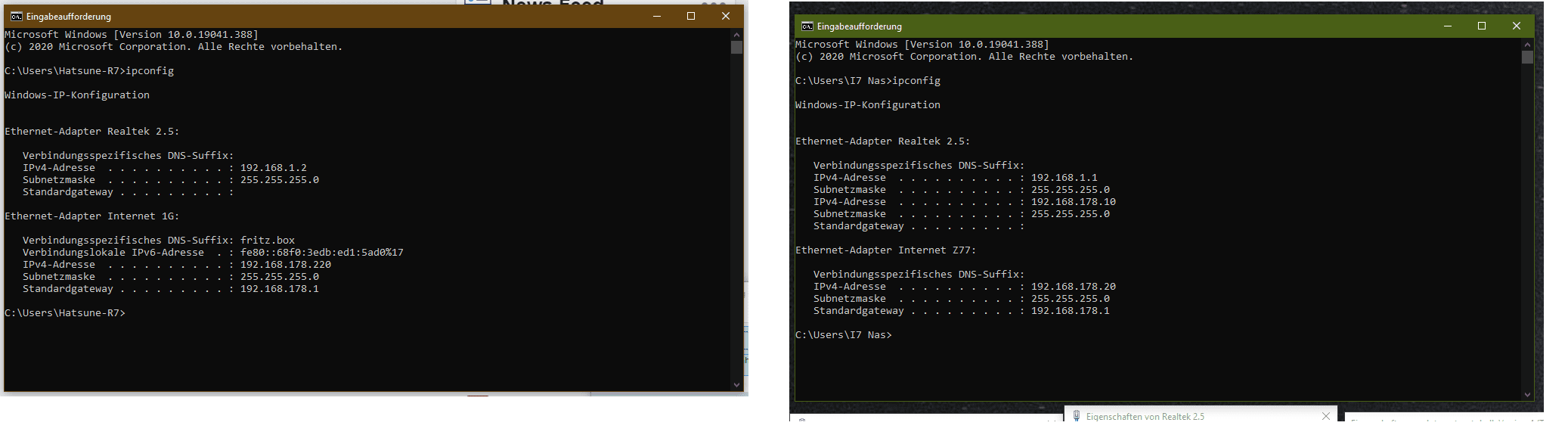
Task: Click the Verbindungslokale IPv6-Adresse label
Action: (113, 252)
